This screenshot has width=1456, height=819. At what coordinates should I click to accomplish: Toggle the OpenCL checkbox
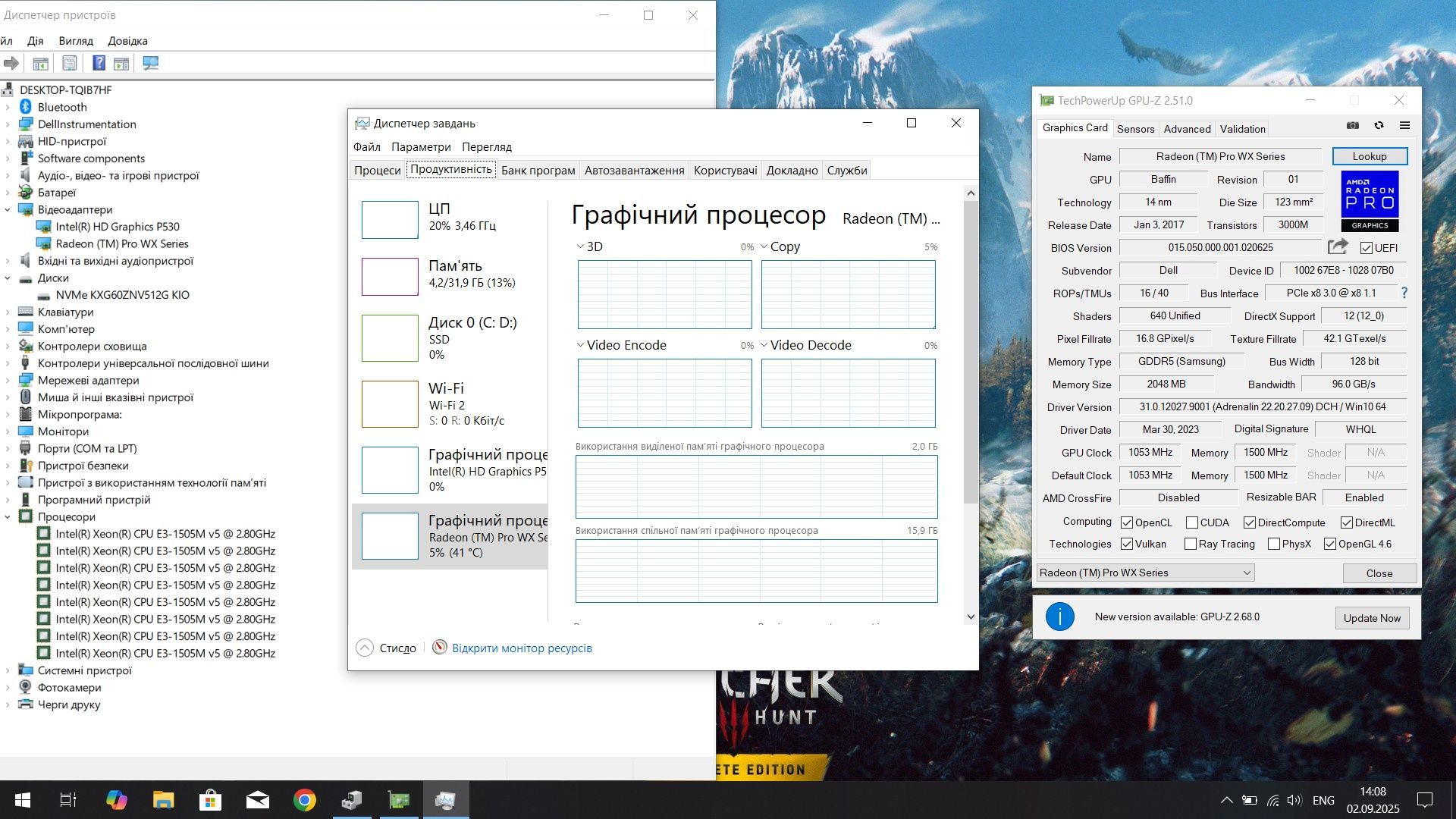pos(1127,522)
